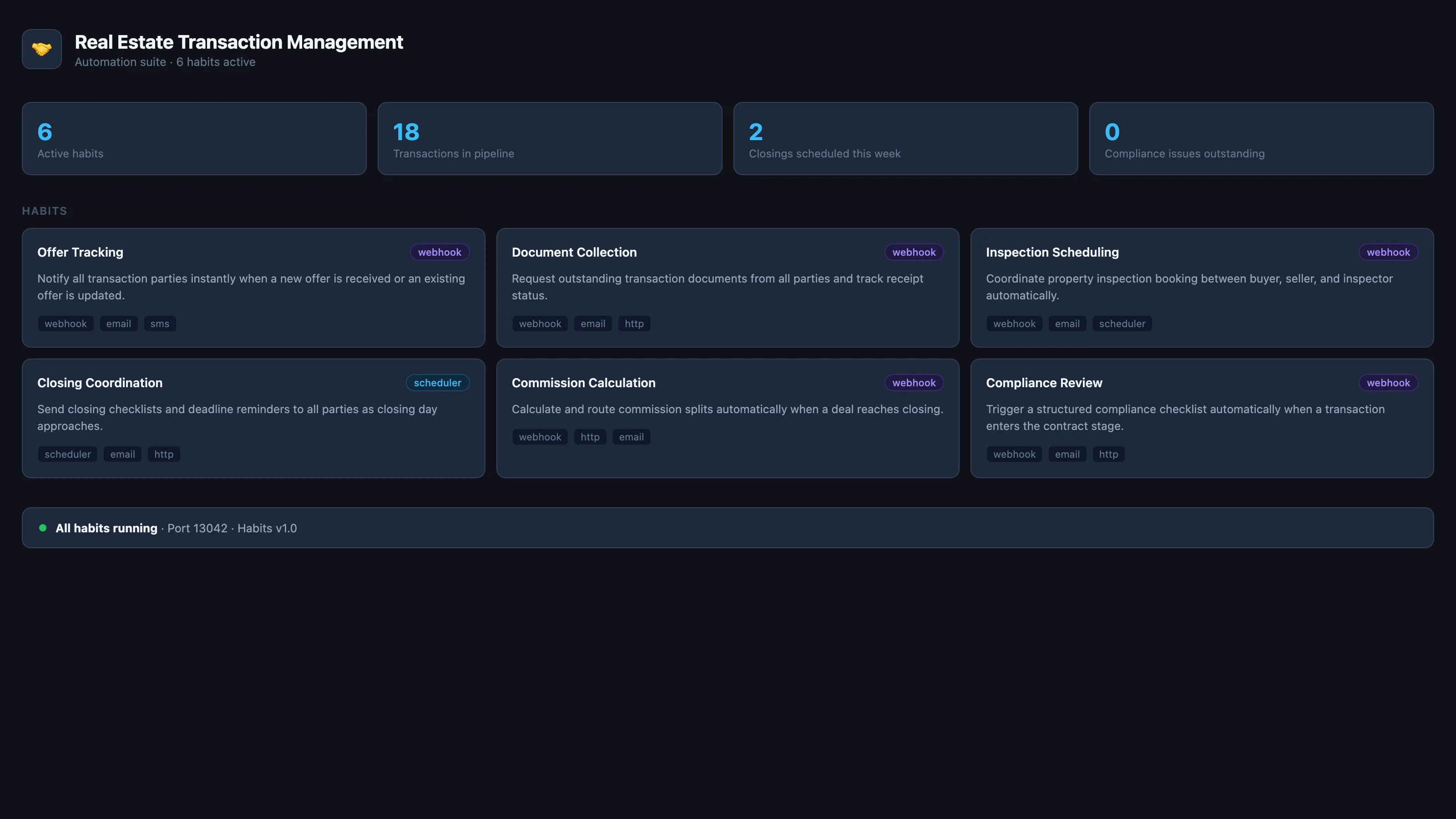Click the green running status dot
This screenshot has width=1456, height=819.
point(42,528)
